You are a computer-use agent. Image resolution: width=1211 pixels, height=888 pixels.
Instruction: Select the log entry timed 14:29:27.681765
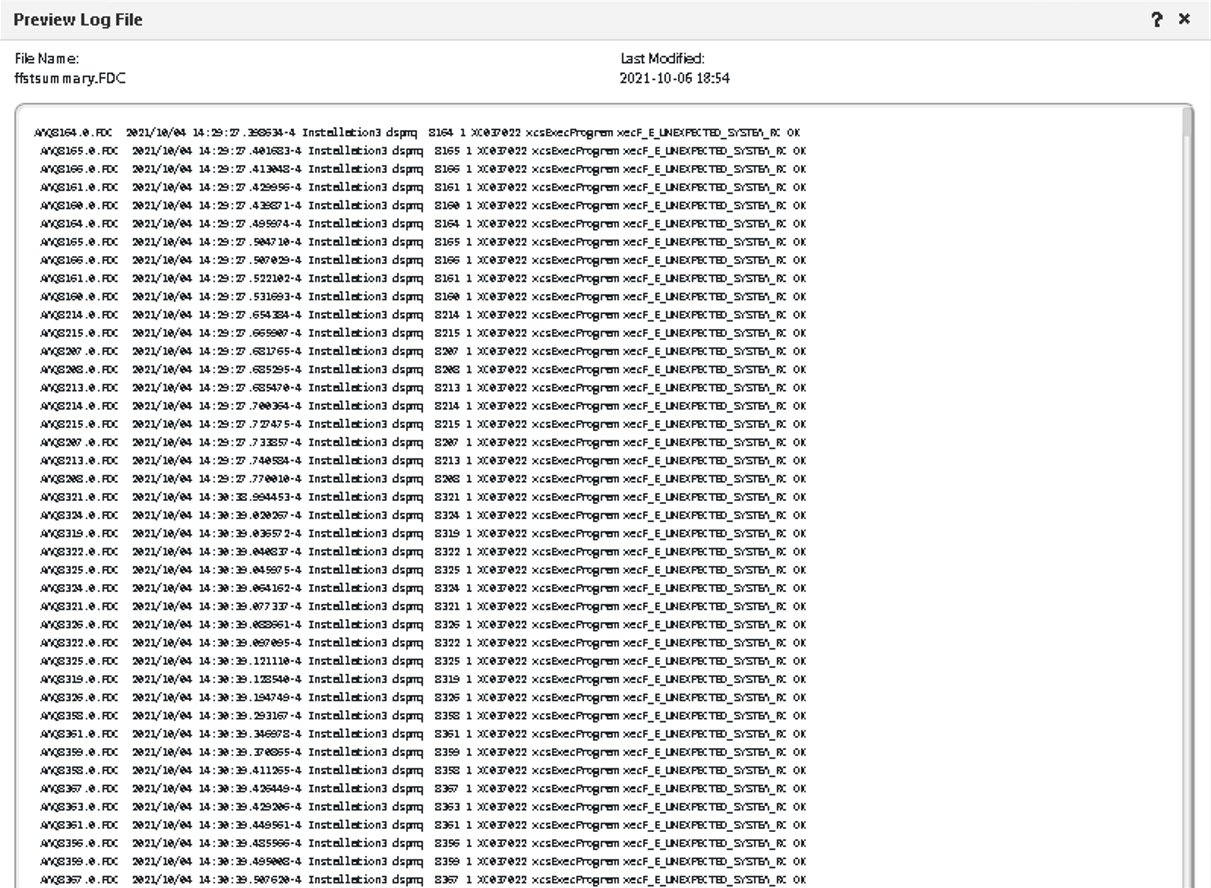tap(421, 351)
